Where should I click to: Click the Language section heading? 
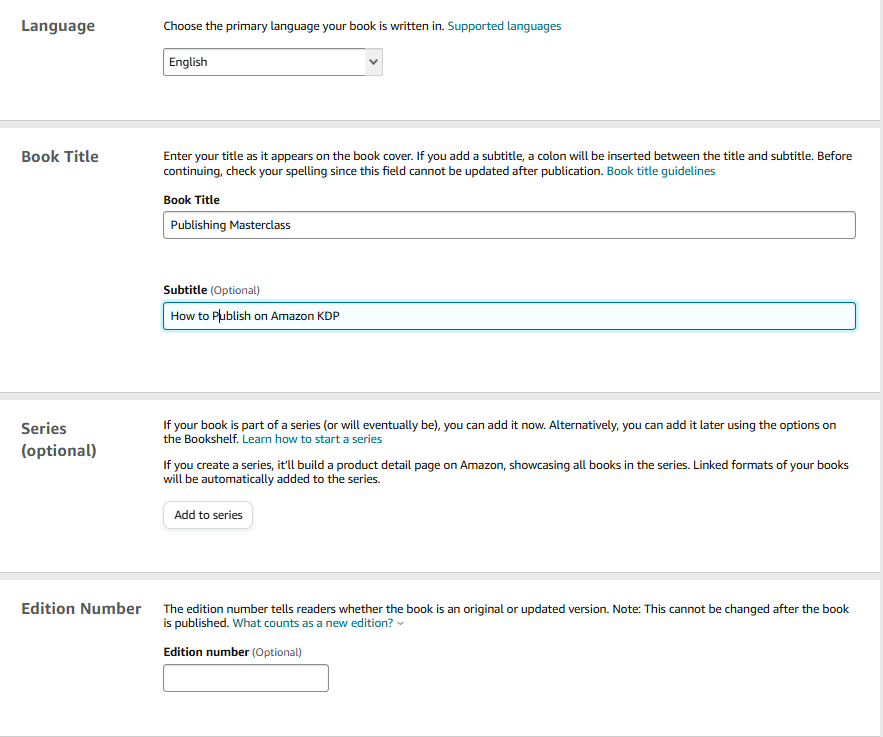(58, 26)
